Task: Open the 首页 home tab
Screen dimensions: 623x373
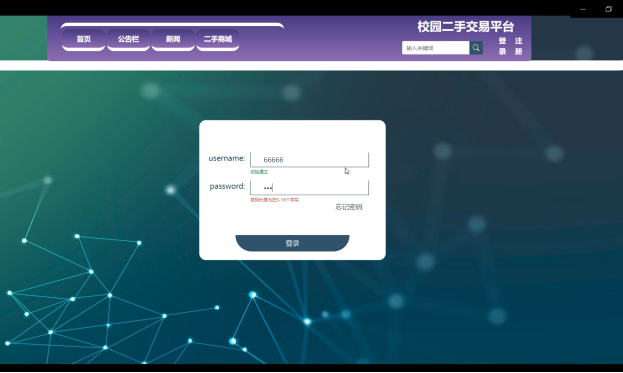Action: (x=83, y=39)
